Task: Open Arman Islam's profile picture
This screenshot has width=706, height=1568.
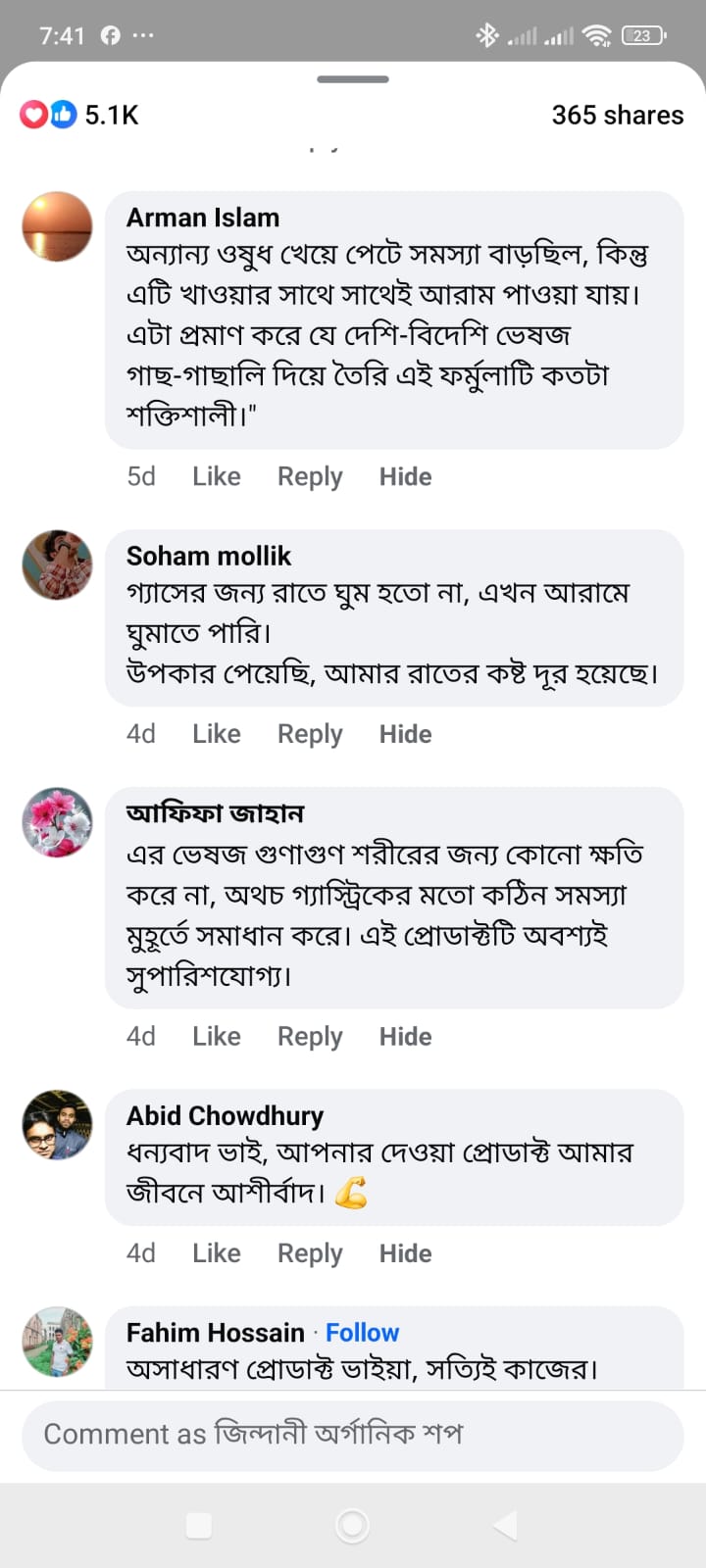Action: (x=57, y=226)
